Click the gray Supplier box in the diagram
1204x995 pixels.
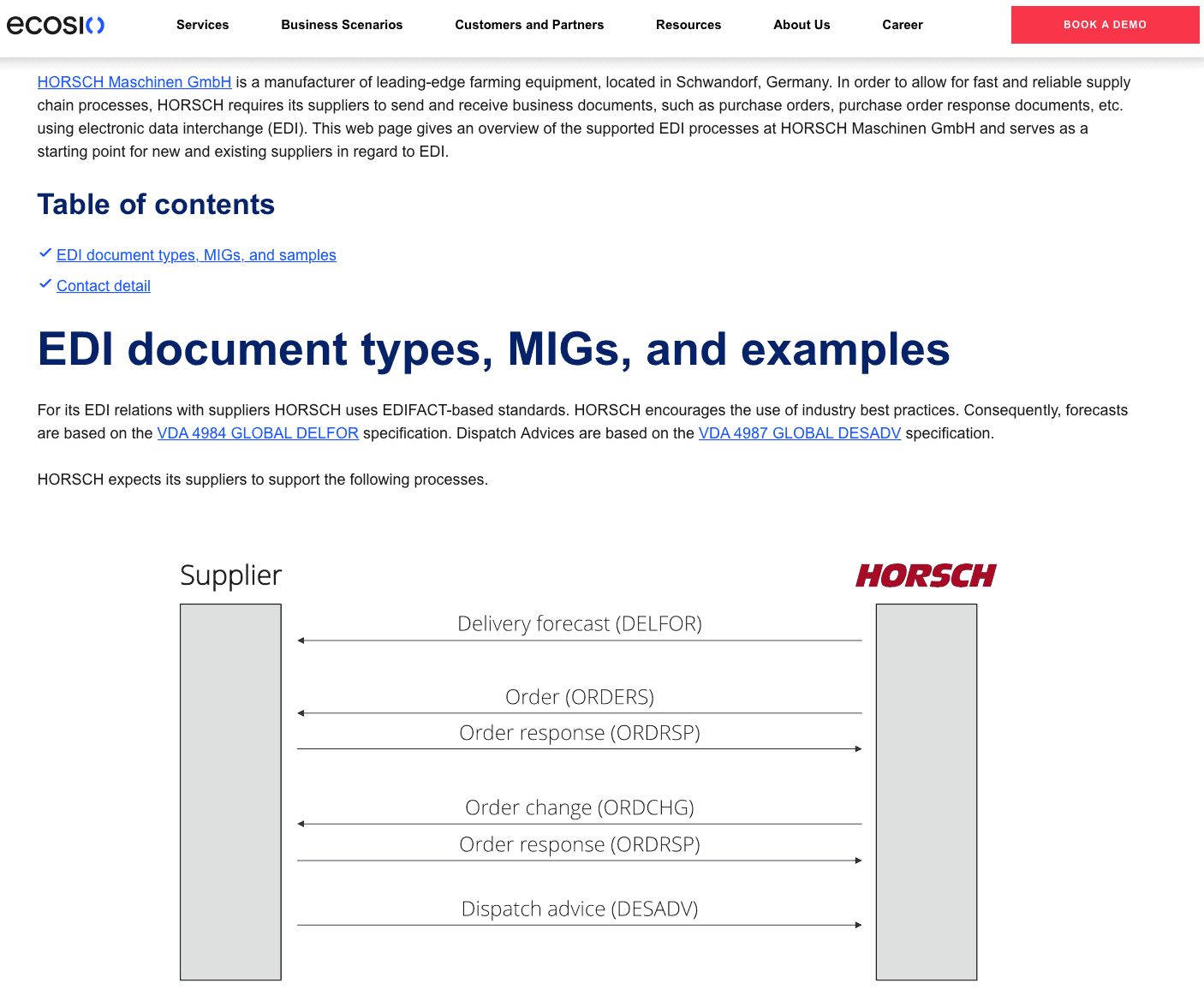[x=230, y=791]
